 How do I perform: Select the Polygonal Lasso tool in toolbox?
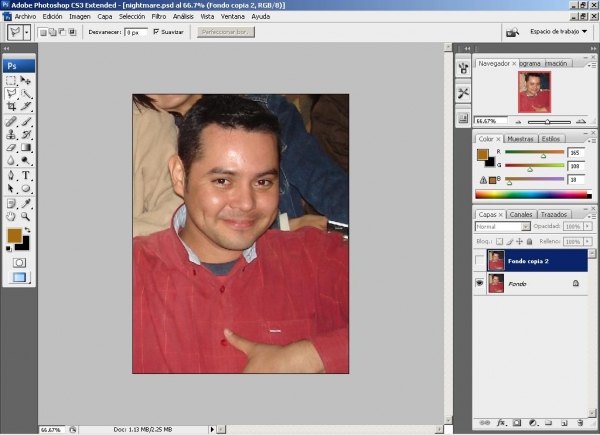pos(11,93)
